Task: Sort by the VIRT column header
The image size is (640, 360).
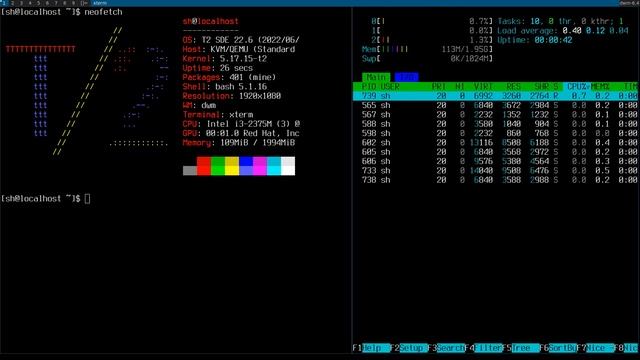Action: point(483,87)
